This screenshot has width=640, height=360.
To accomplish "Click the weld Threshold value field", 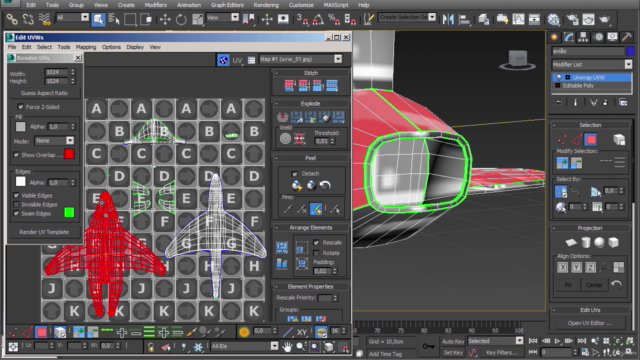I will point(322,141).
